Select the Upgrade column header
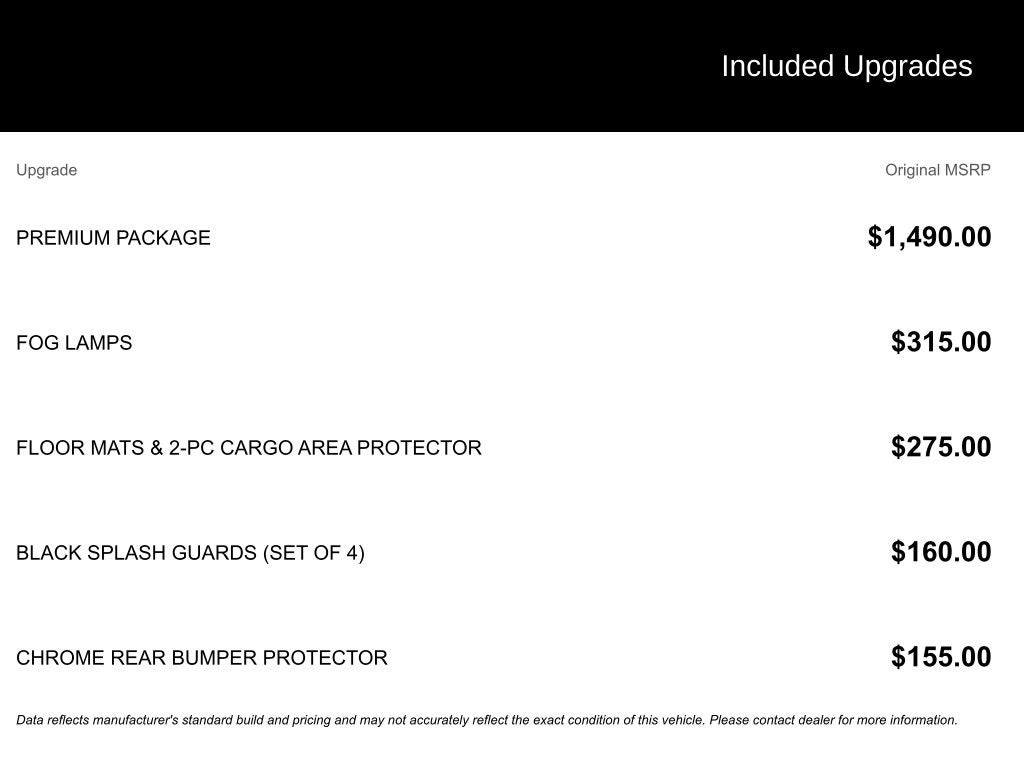Image resolution: width=1024 pixels, height=768 pixels. pyautogui.click(x=46, y=170)
